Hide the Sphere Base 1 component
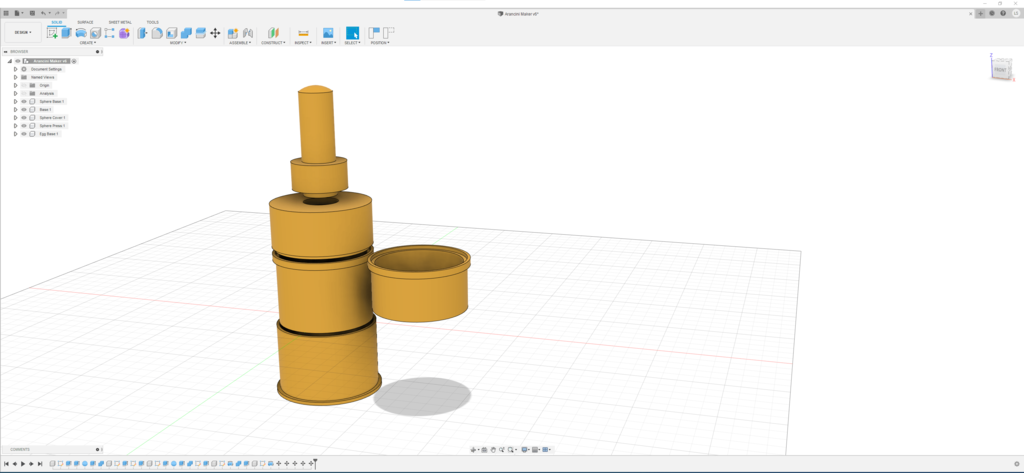 coord(24,101)
